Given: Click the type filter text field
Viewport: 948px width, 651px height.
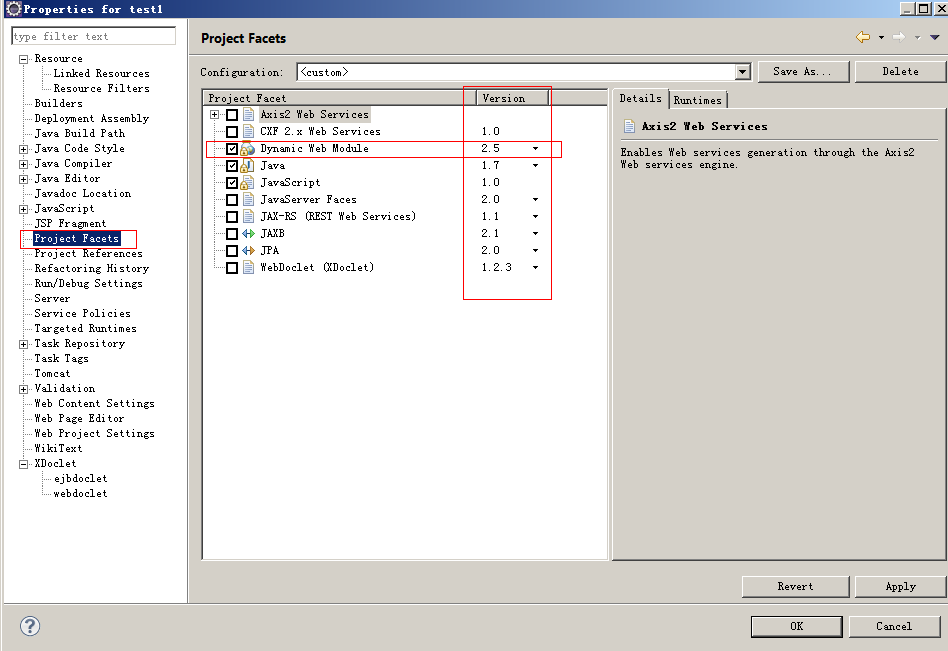Looking at the screenshot, I should [94, 36].
